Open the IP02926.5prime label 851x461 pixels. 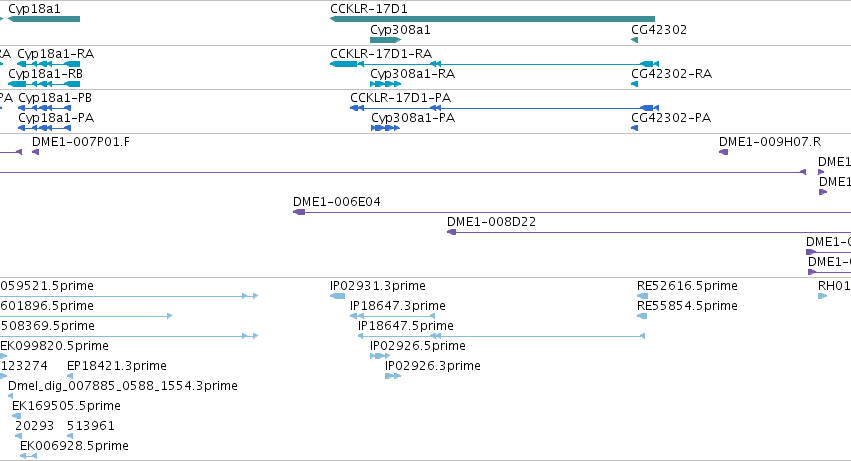[418, 346]
